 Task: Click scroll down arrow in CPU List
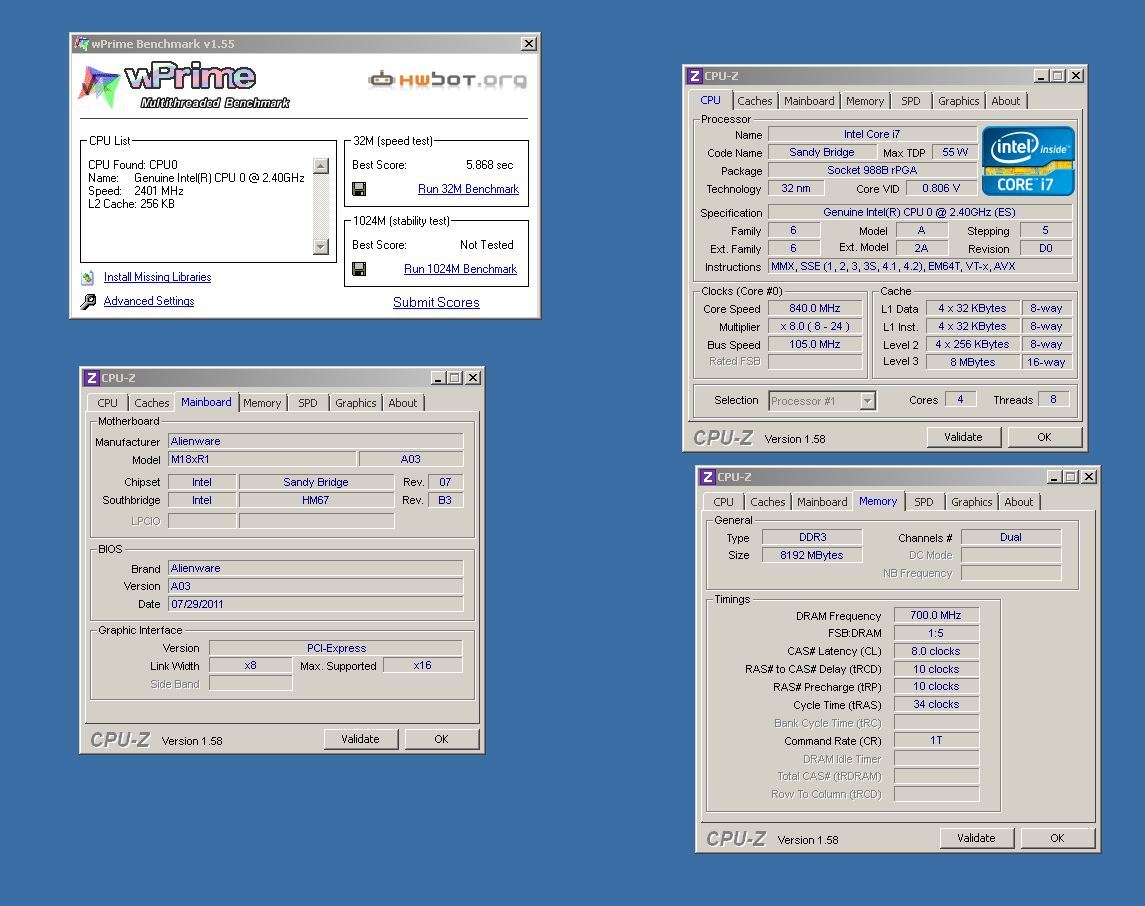(321, 247)
